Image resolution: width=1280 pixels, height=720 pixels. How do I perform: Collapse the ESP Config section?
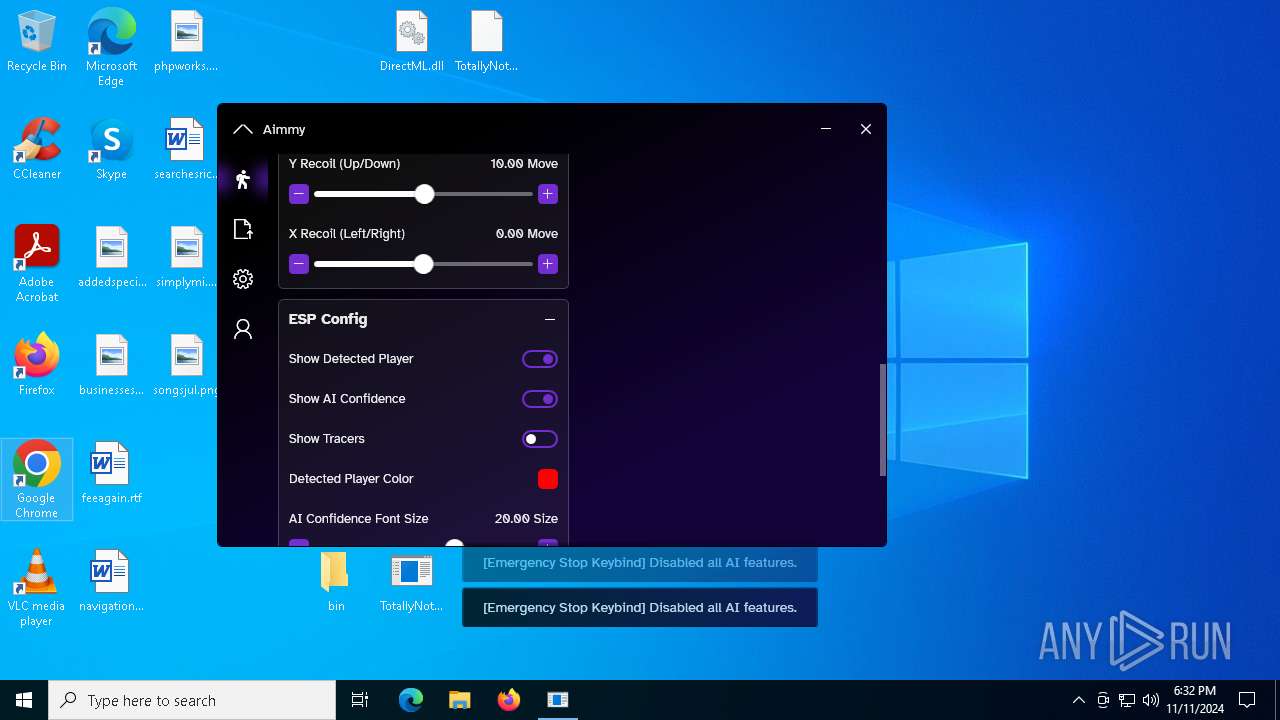[x=549, y=319]
